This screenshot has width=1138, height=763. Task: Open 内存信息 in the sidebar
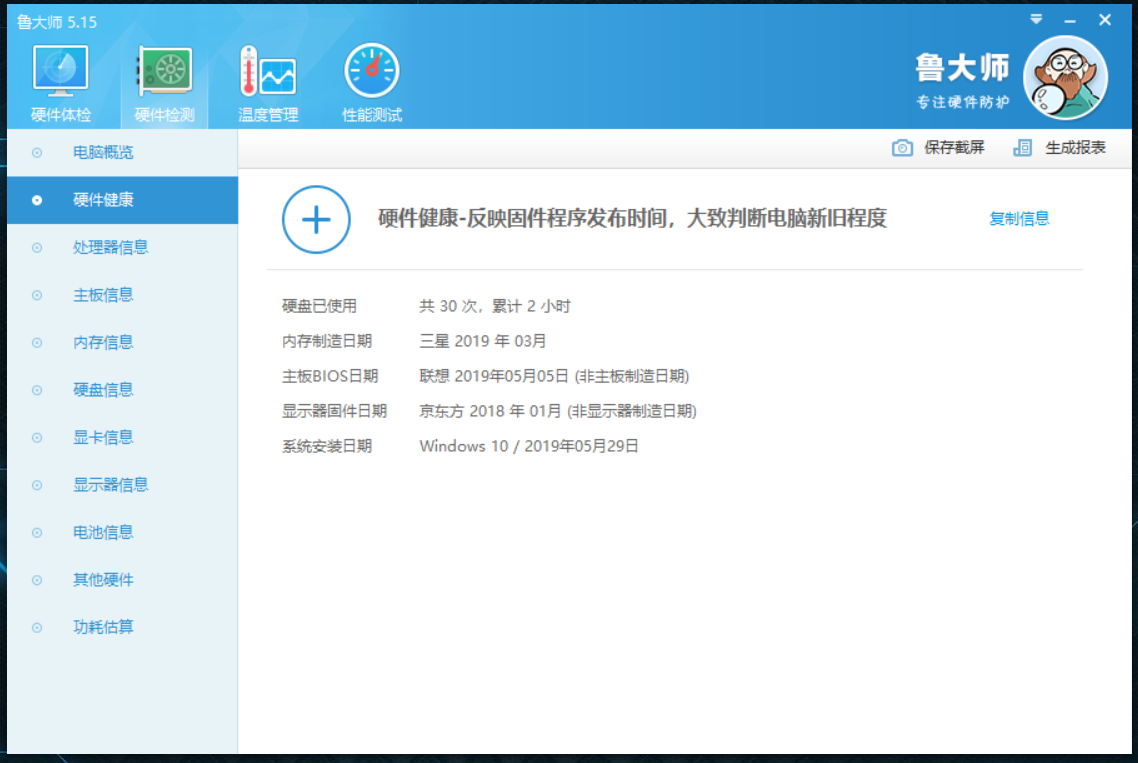[123, 342]
